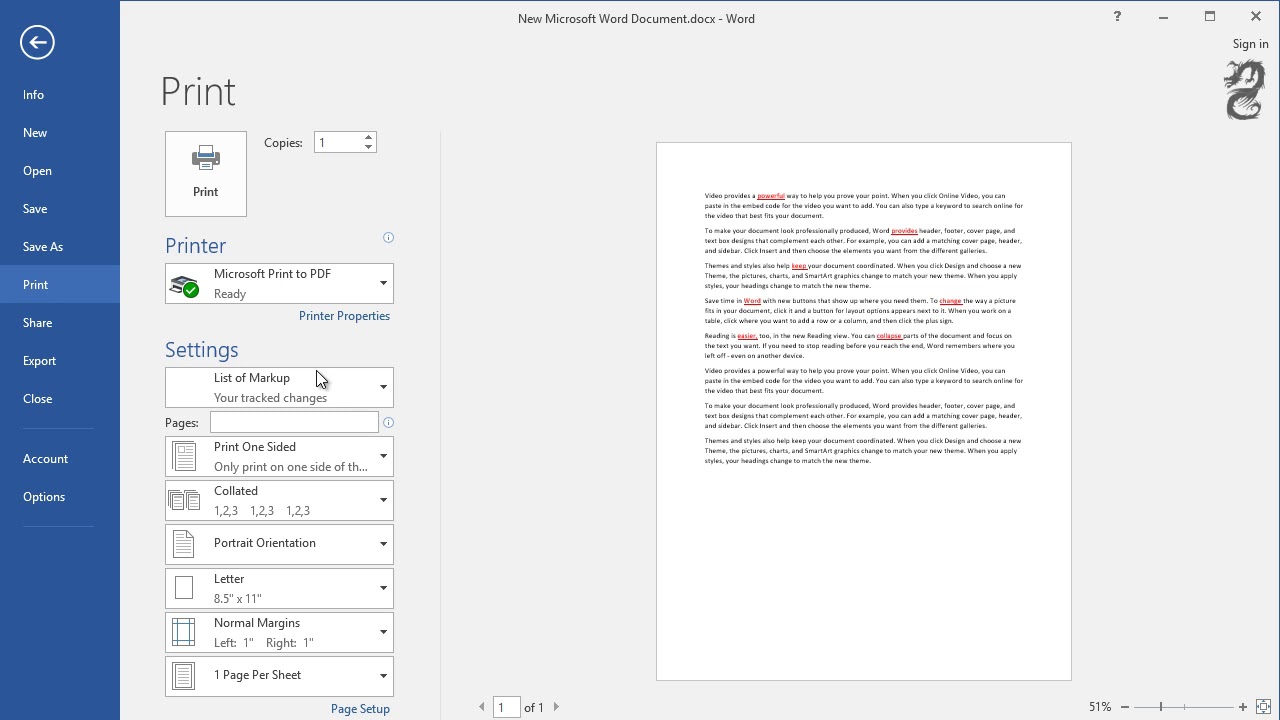Click the Pages info icon
This screenshot has height=720, width=1280.
388,423
